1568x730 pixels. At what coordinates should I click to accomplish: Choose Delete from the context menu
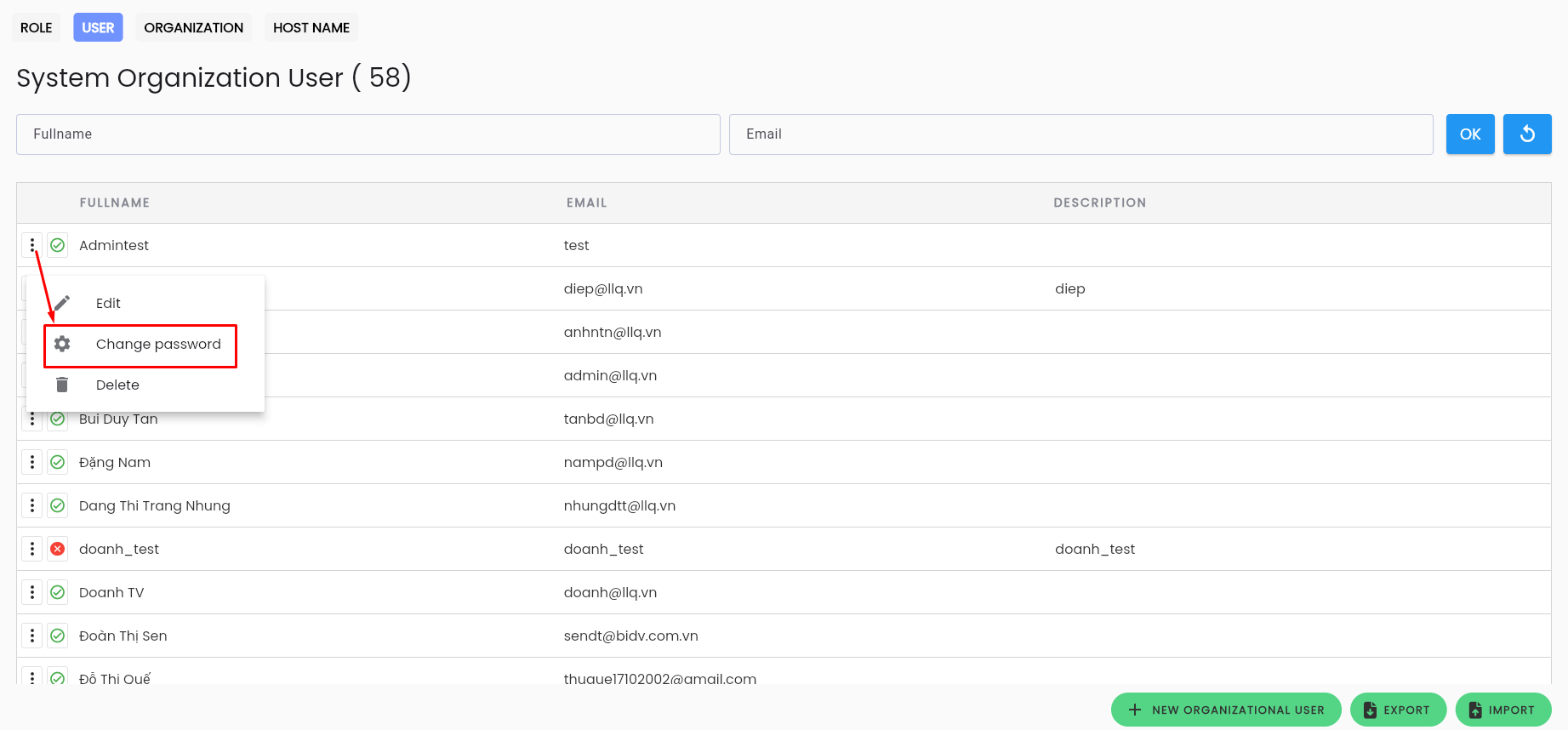(145, 385)
